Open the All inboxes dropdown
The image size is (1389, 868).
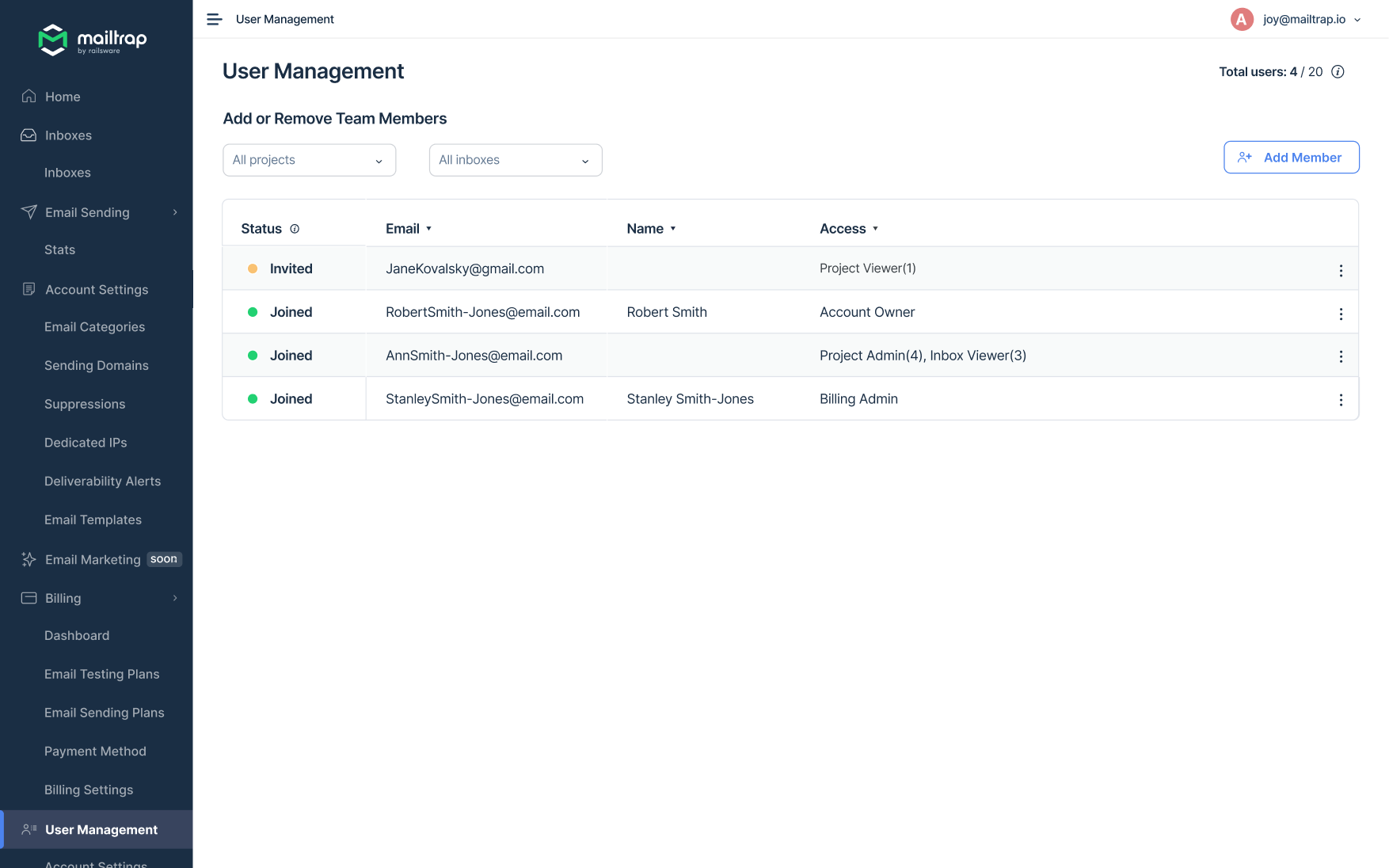coord(516,160)
